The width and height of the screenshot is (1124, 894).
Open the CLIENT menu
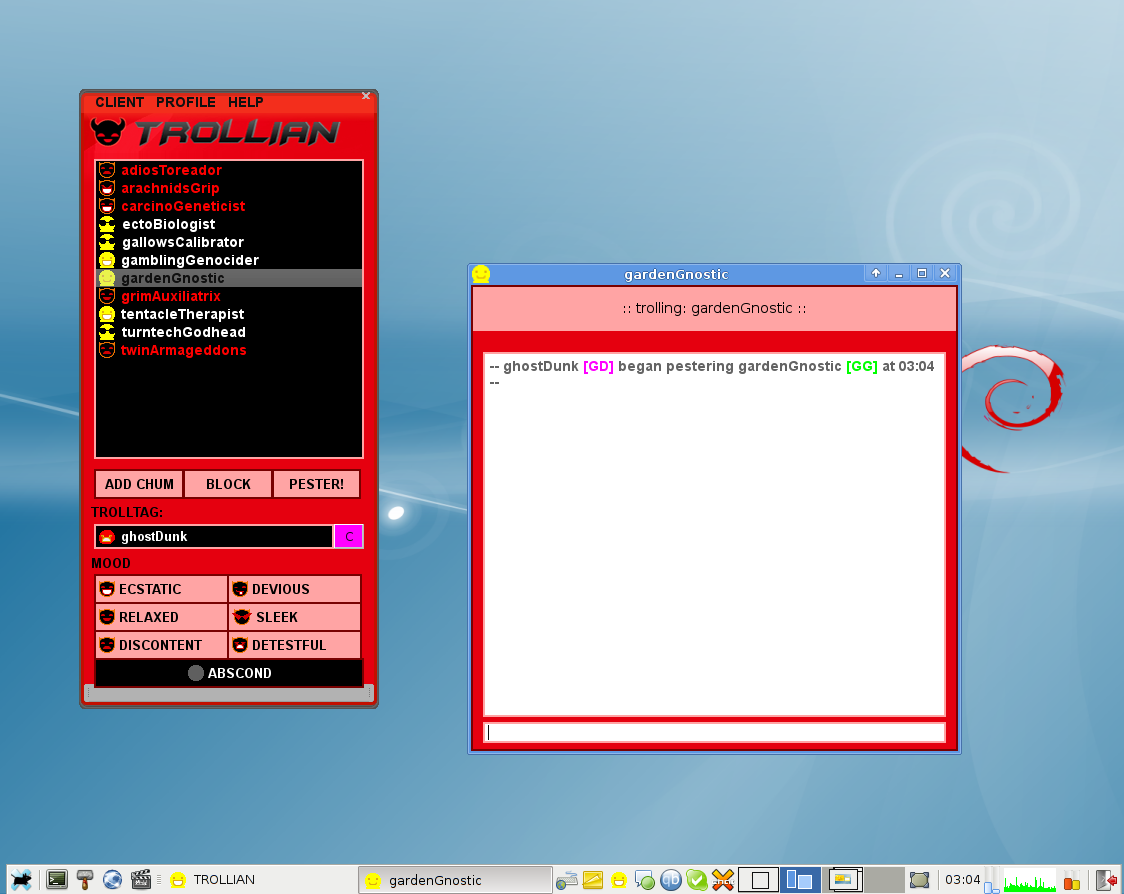(119, 102)
